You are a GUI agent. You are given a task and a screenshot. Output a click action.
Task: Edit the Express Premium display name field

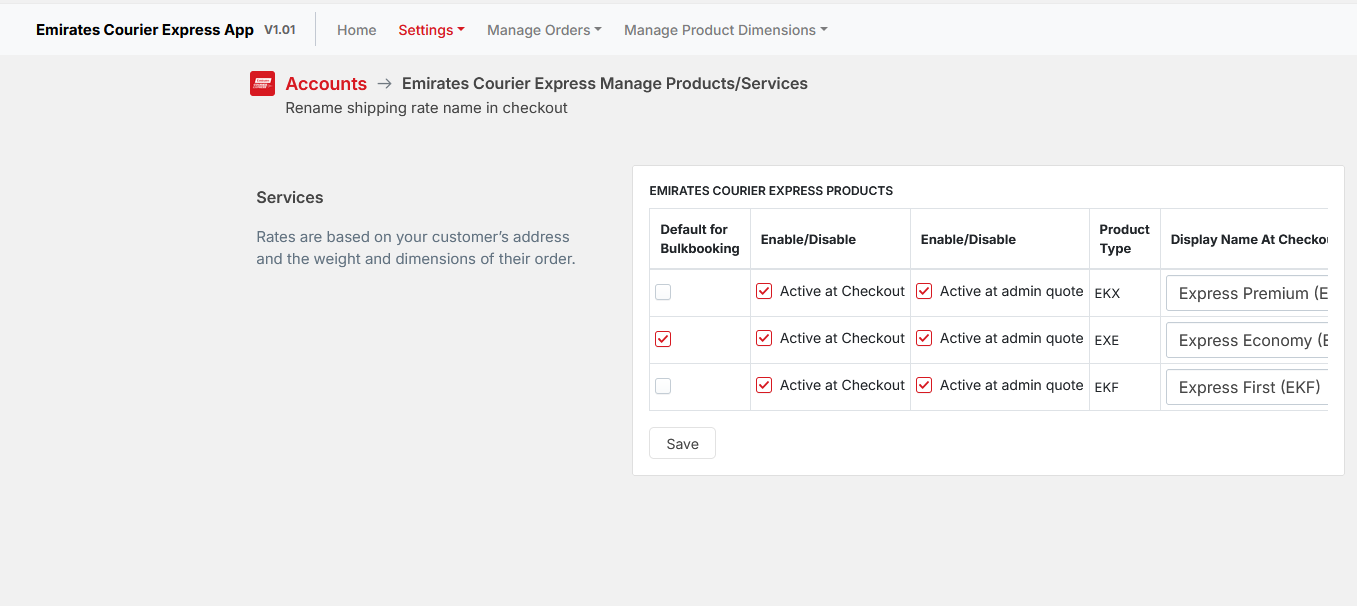point(1247,293)
